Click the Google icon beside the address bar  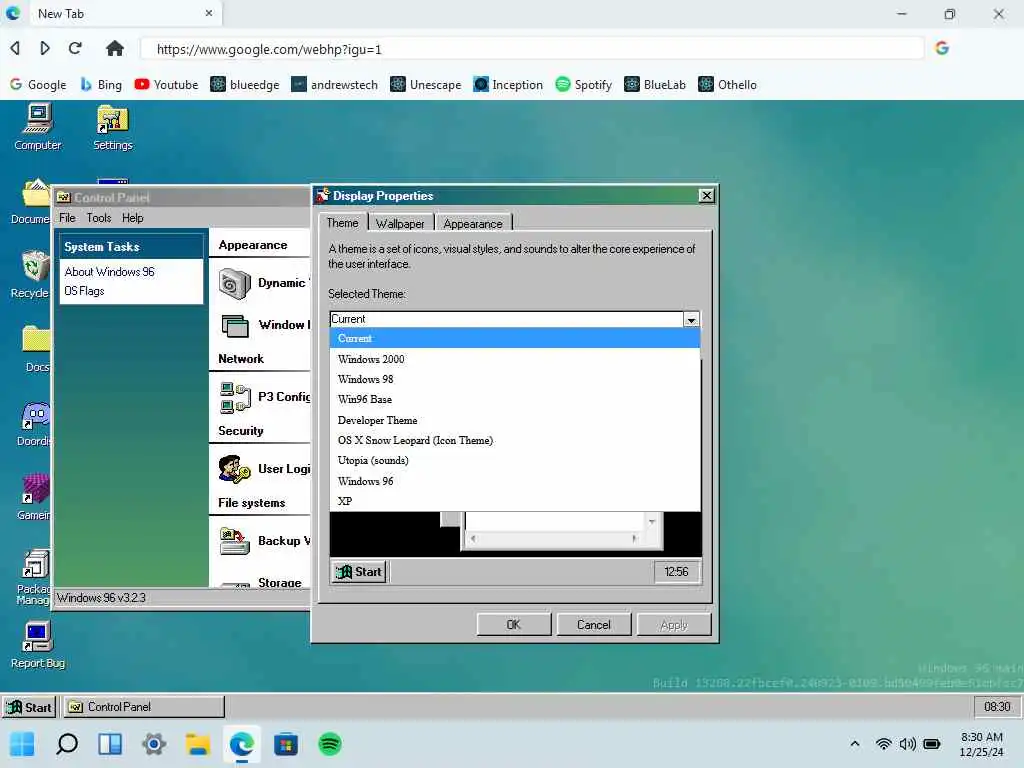coord(942,48)
